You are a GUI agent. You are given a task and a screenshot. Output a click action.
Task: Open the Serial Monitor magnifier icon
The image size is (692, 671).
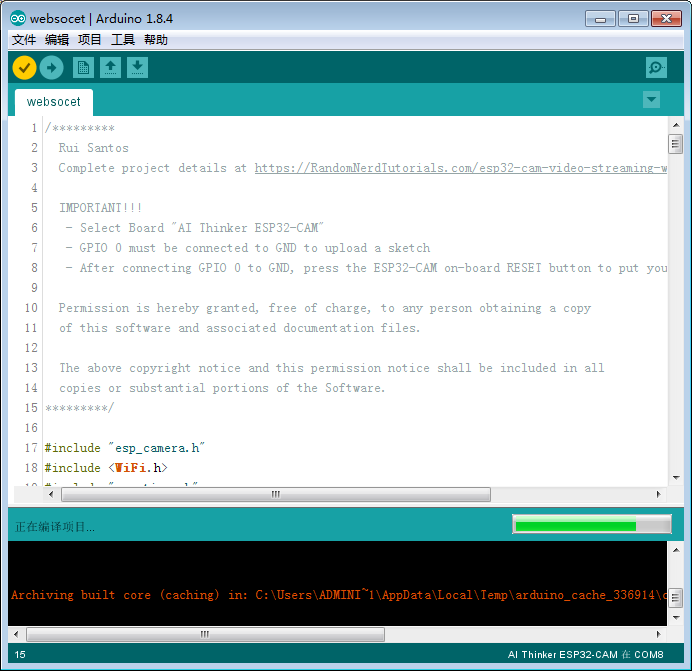click(x=656, y=68)
